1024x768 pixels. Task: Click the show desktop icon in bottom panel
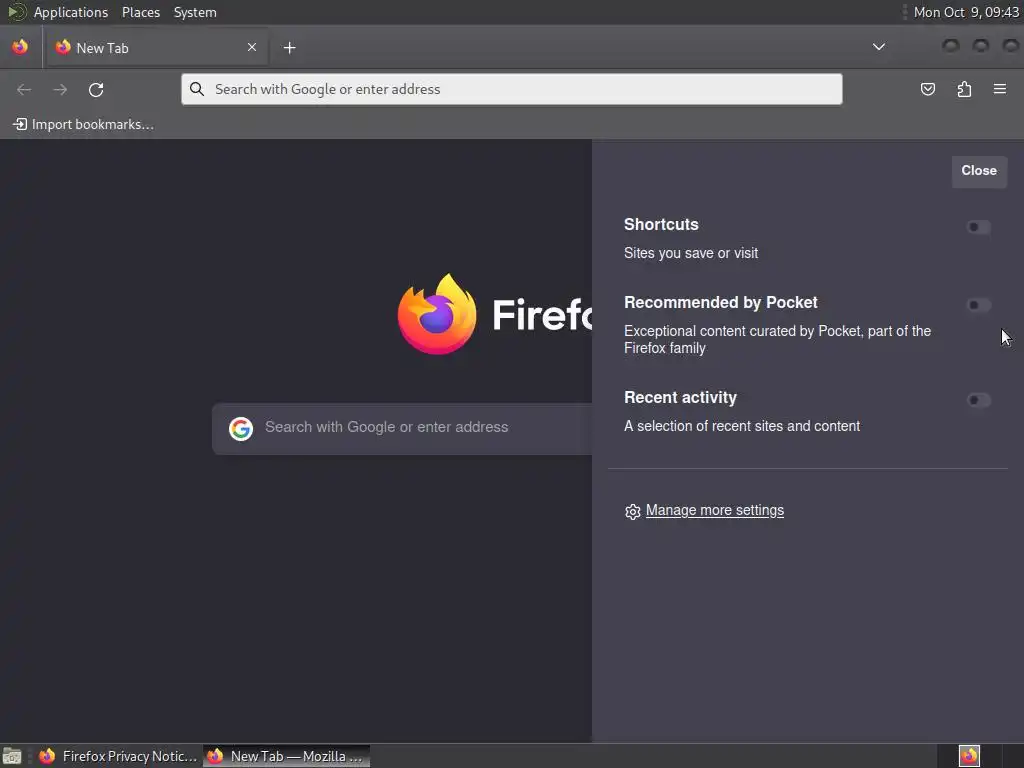point(12,756)
